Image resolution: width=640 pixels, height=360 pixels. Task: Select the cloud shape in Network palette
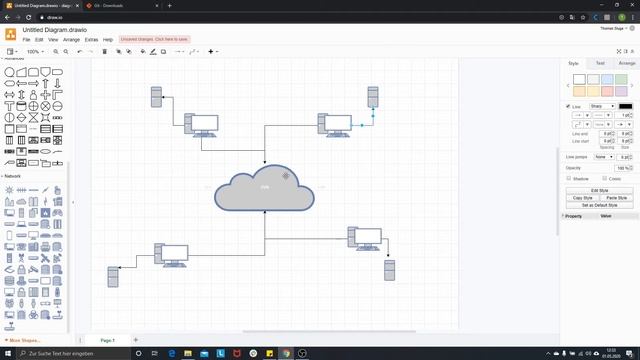pyautogui.click(x=21, y=202)
